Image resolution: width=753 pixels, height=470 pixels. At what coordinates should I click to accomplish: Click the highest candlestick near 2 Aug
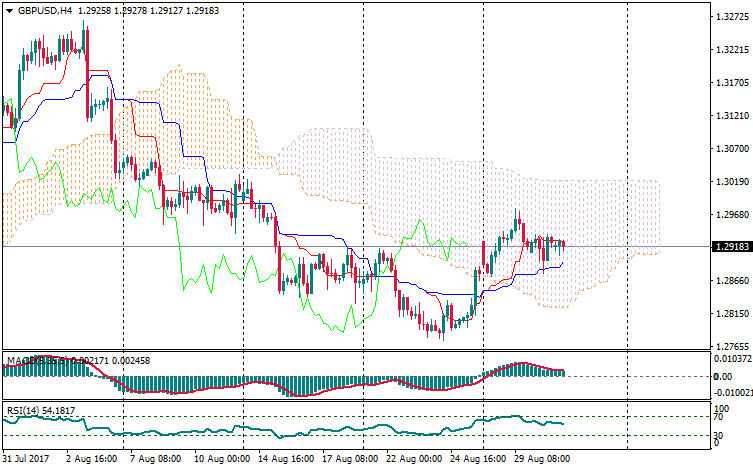(x=85, y=40)
